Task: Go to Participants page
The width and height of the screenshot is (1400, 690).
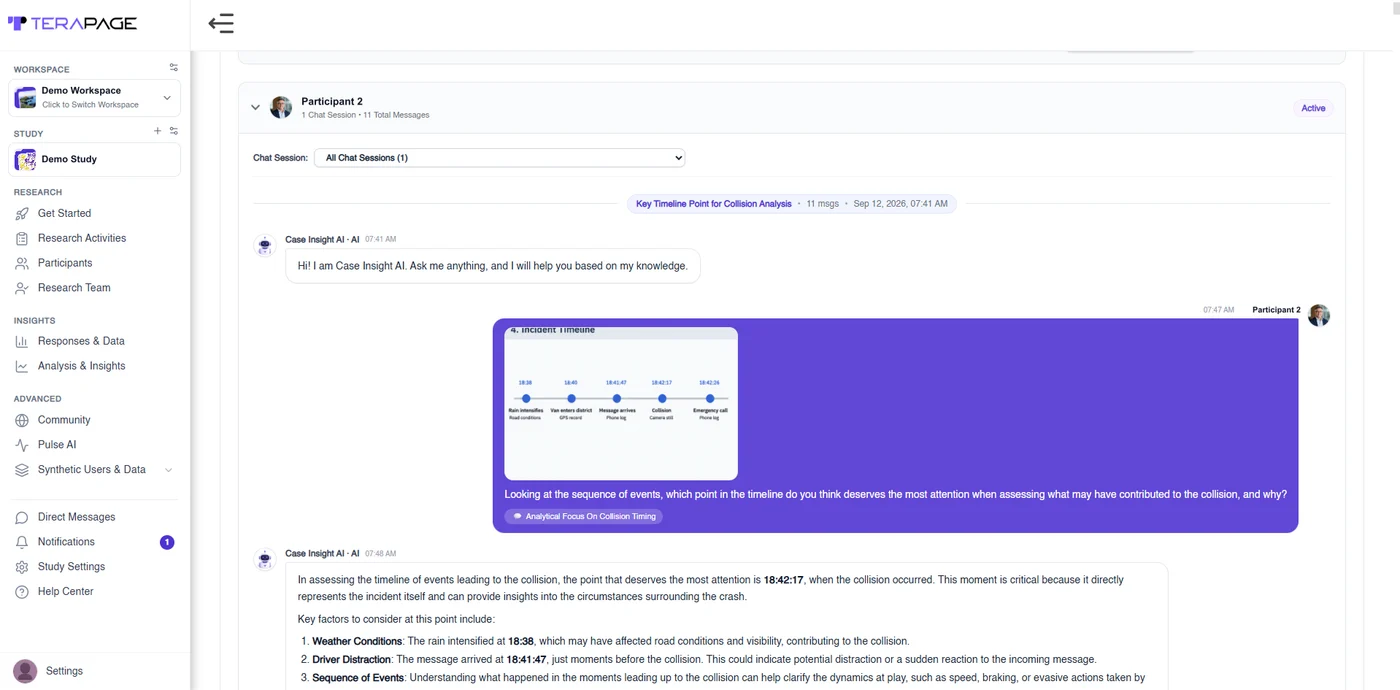Action: 65,263
